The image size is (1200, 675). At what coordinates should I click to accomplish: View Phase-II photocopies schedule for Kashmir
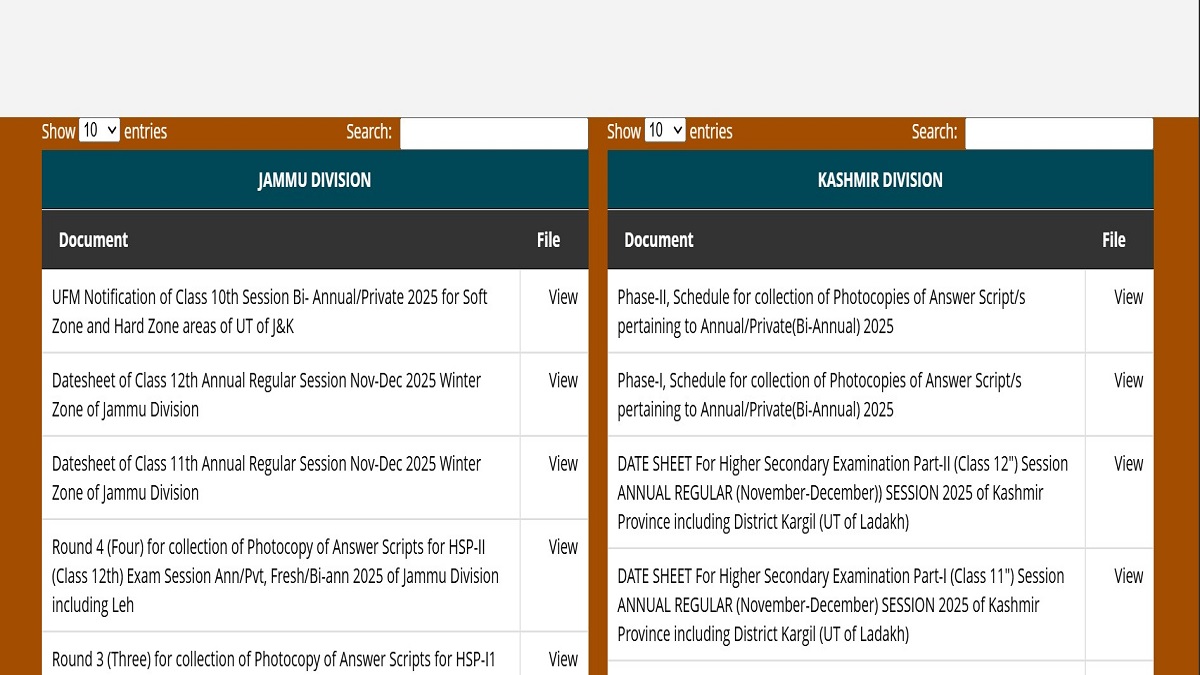tap(1128, 297)
